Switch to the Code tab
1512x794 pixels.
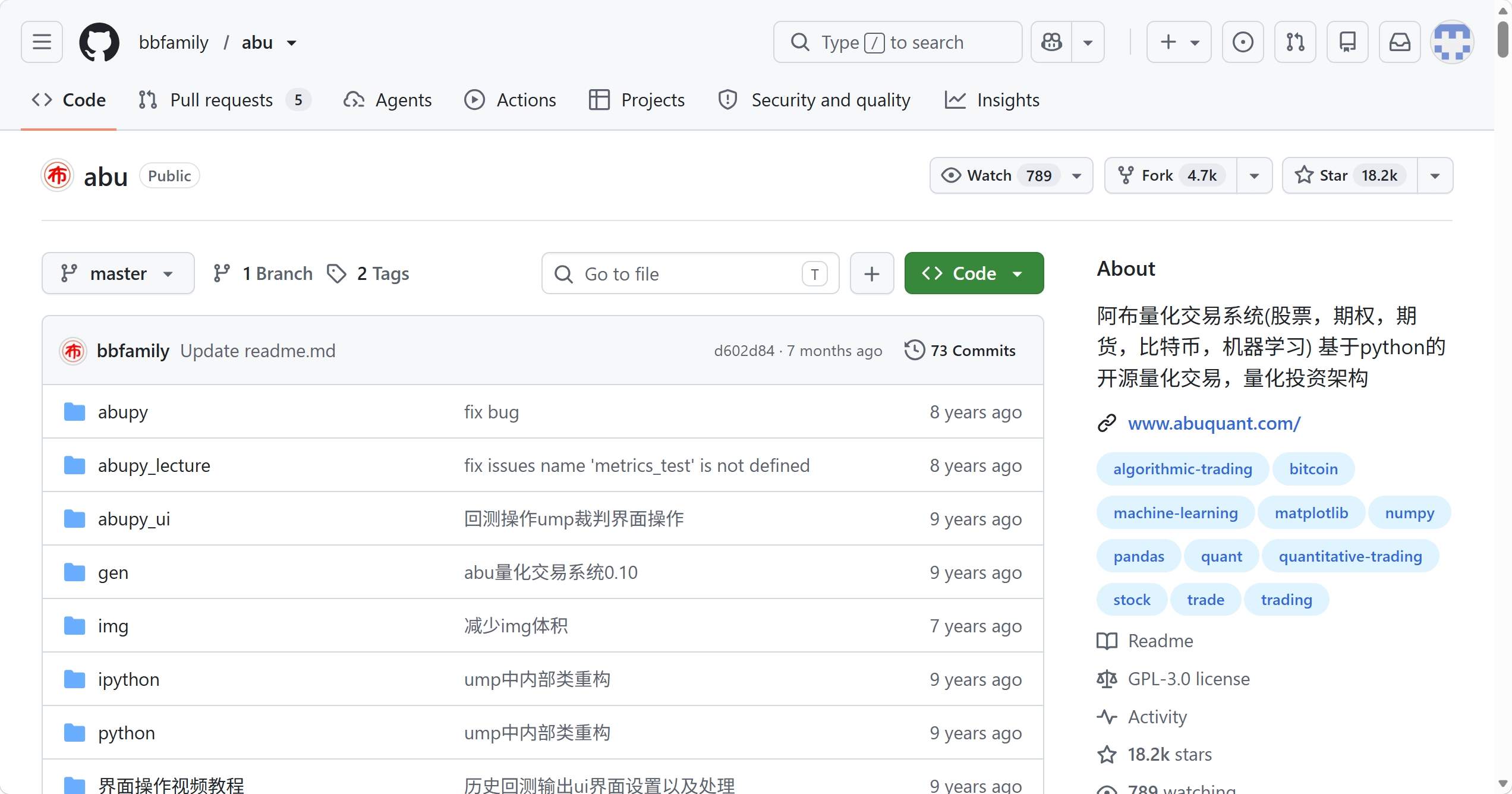tap(69, 100)
